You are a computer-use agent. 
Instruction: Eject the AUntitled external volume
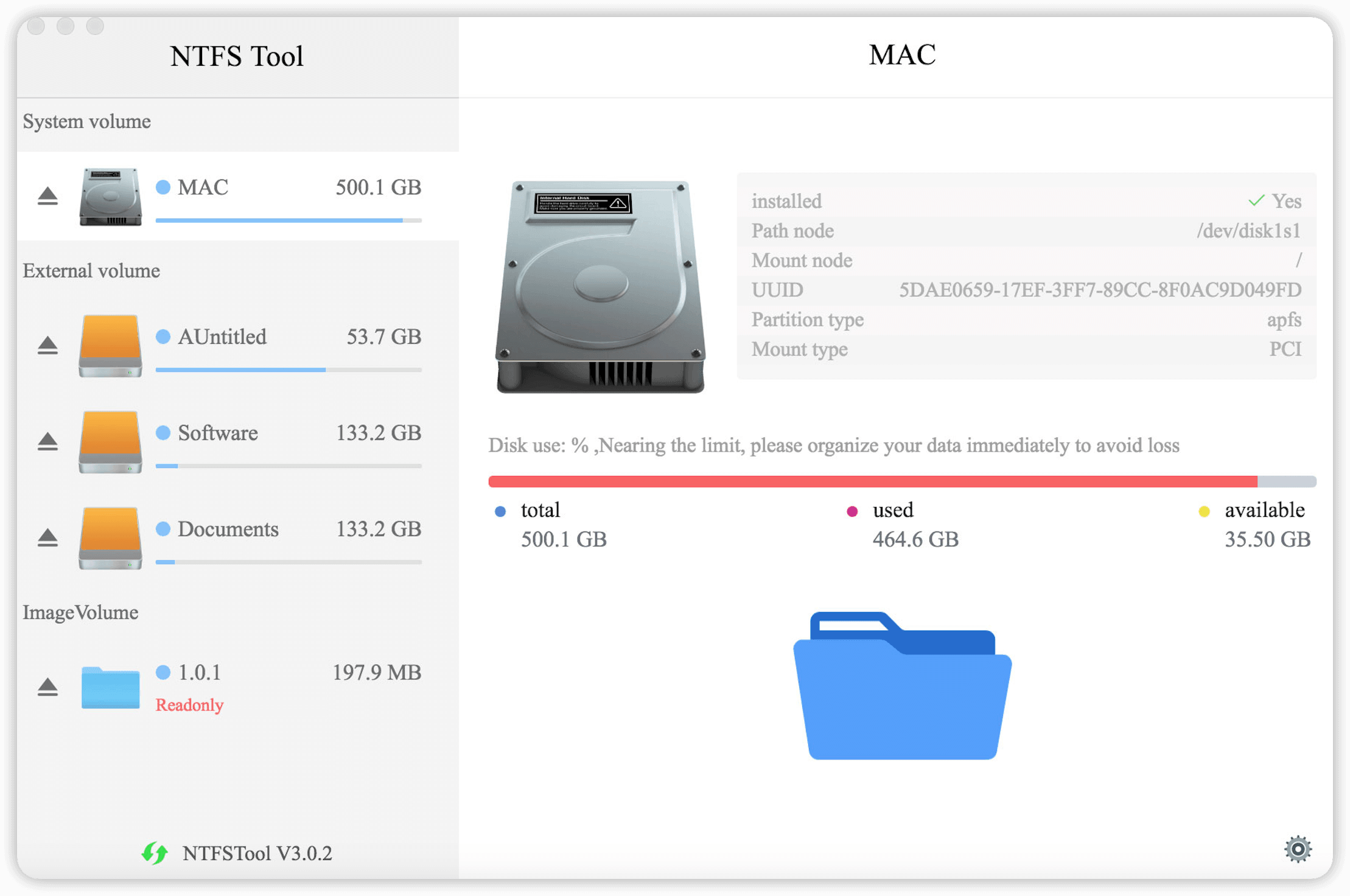pyautogui.click(x=47, y=345)
